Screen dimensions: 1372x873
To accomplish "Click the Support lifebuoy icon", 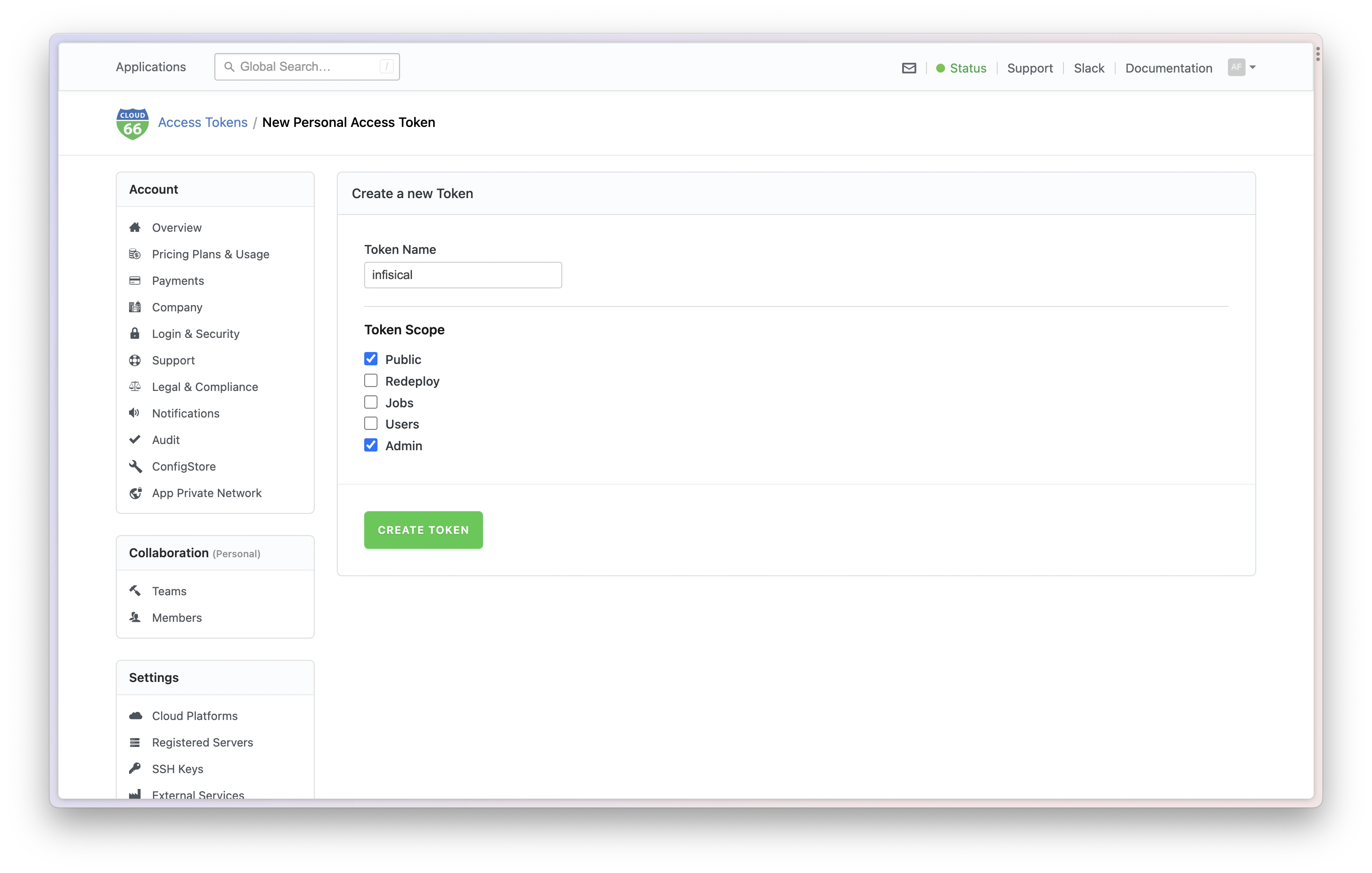I will coord(135,360).
